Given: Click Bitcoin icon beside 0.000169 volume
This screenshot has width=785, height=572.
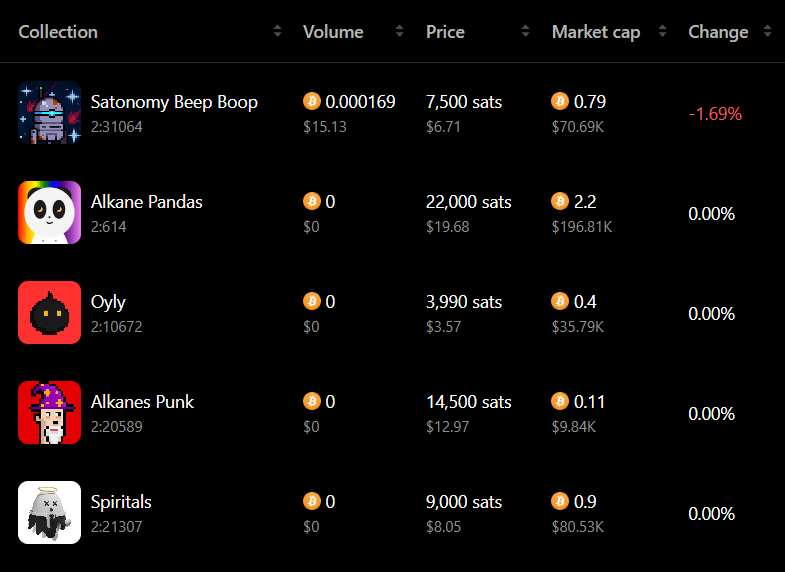Looking at the screenshot, I should 312,102.
